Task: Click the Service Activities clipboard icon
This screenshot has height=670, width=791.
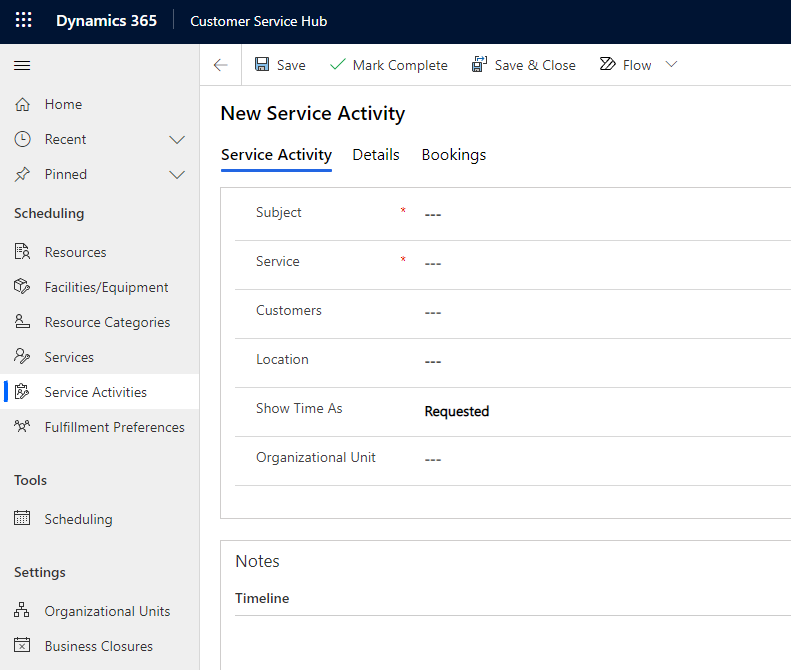Action: click(22, 392)
